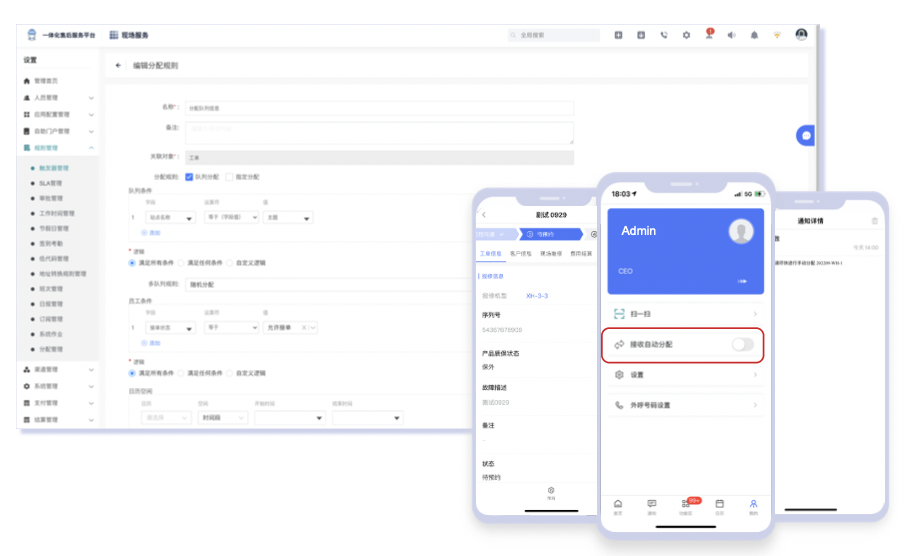The height and width of the screenshot is (556, 922).
Task: Select the 满足任何条件 radio button
Action: click(x=182, y=262)
